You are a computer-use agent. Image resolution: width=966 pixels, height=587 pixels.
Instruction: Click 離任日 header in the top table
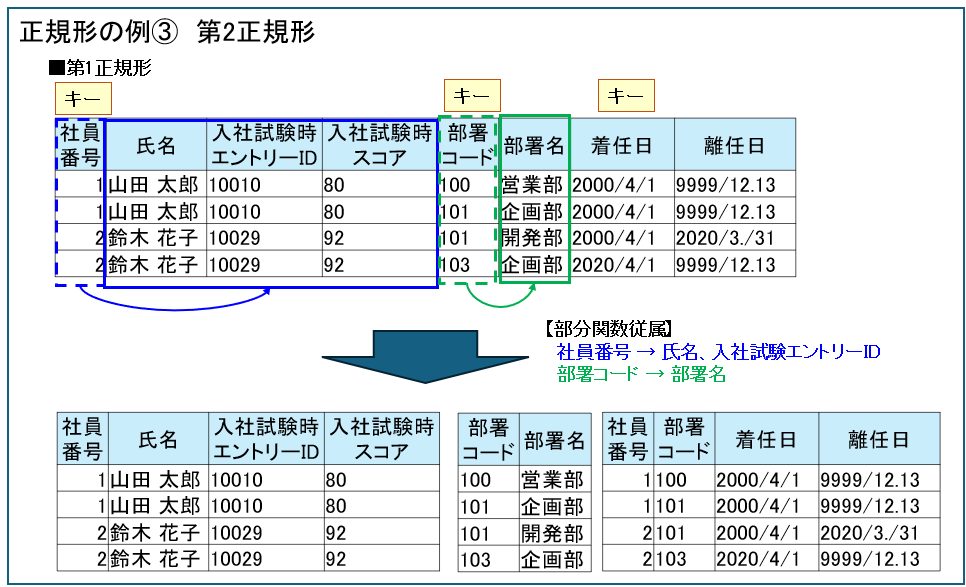tap(734, 145)
